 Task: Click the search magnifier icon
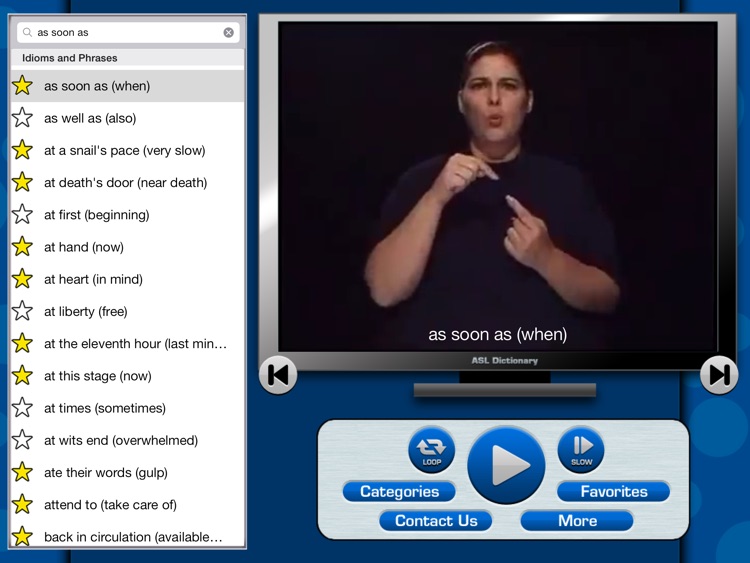[x=27, y=33]
